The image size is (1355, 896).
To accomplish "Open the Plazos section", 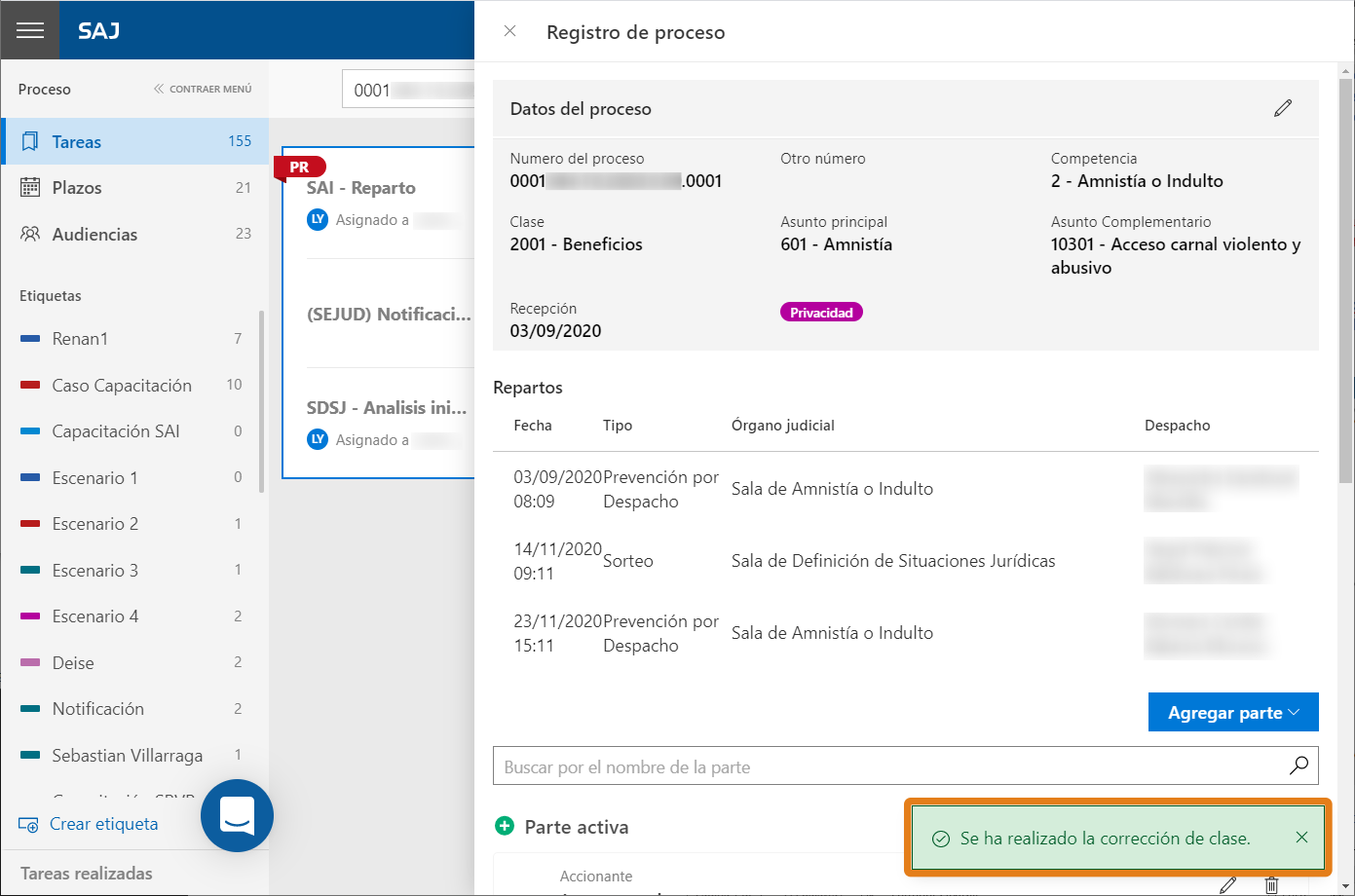I will coord(134,187).
